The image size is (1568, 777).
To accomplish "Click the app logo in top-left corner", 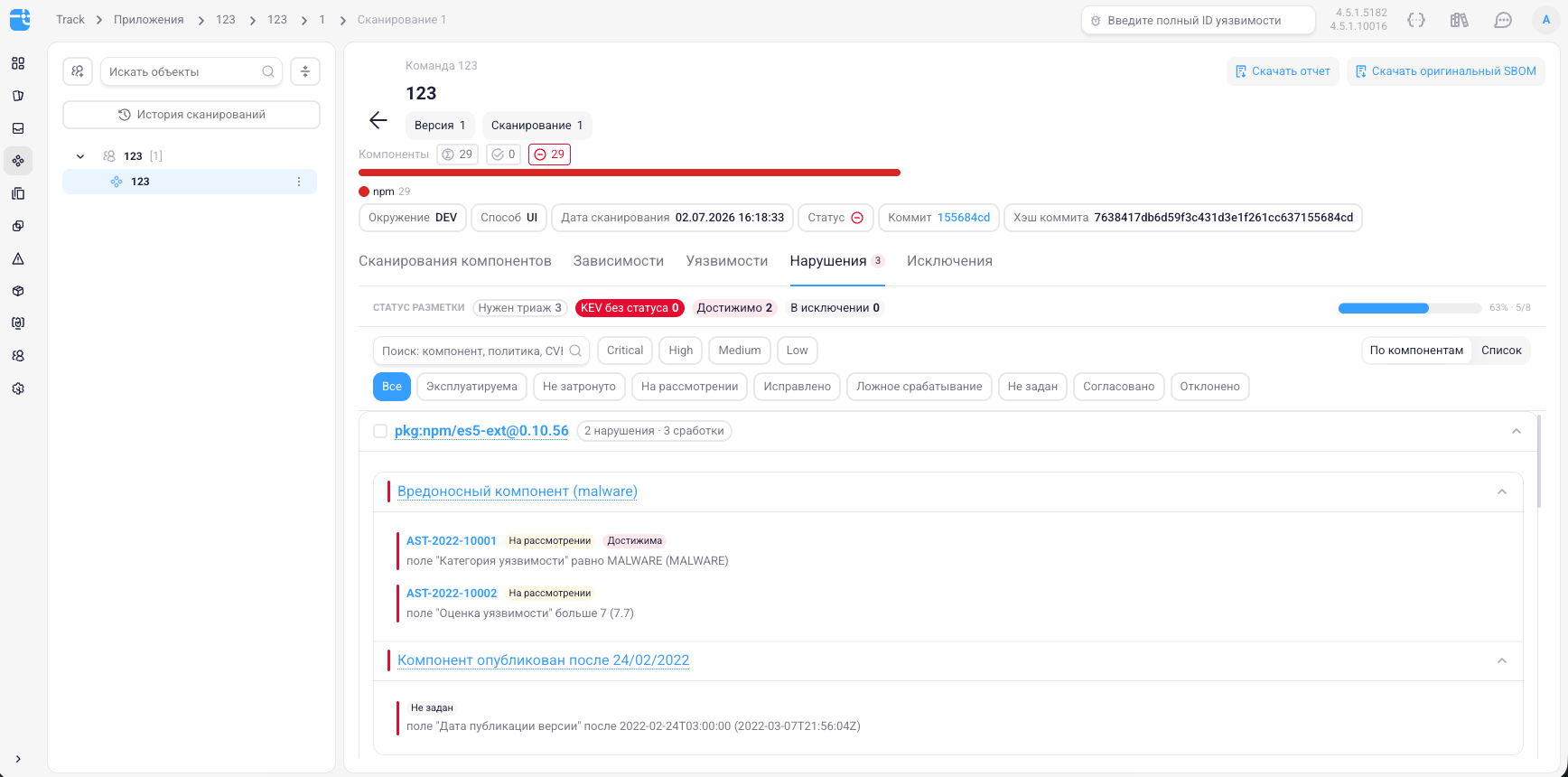I will click(19, 19).
